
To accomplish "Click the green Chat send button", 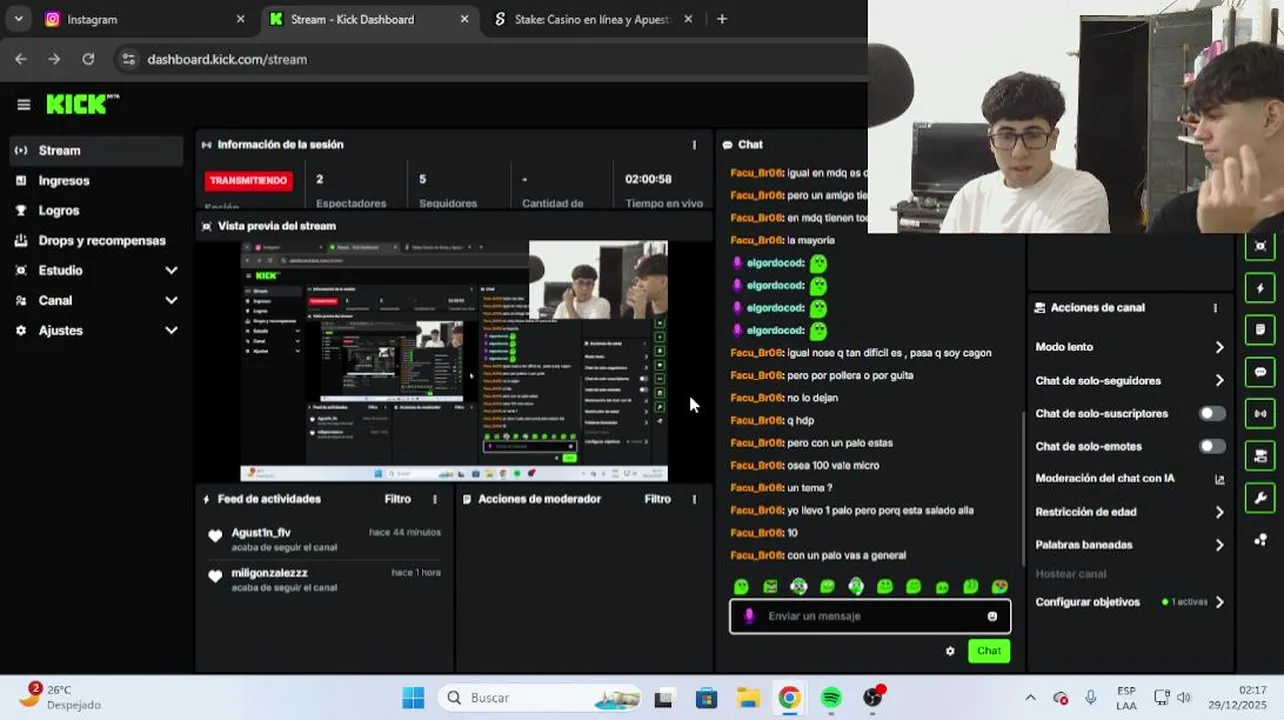I will (989, 651).
